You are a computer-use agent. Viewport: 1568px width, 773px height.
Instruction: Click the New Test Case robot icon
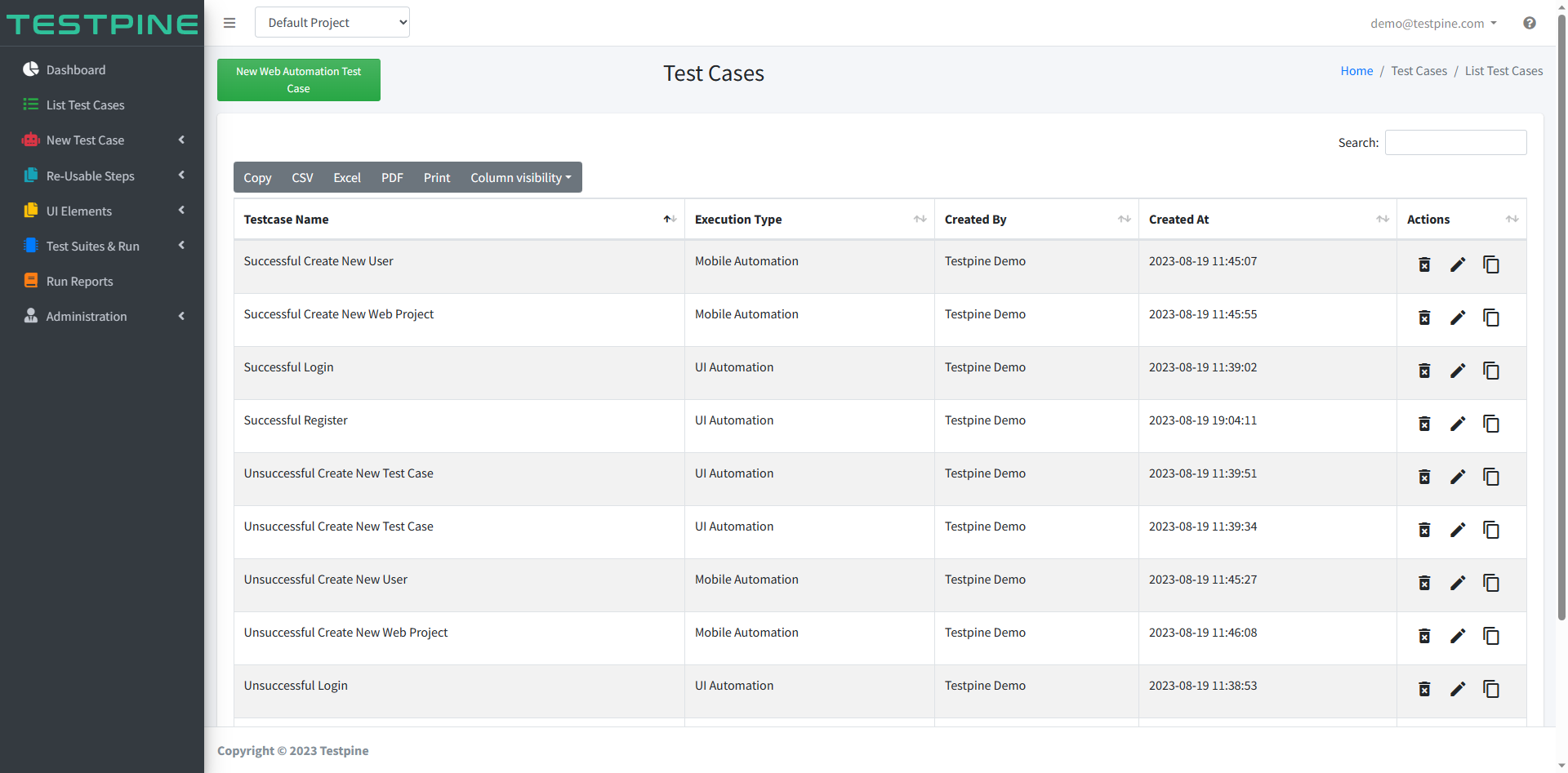click(x=31, y=140)
